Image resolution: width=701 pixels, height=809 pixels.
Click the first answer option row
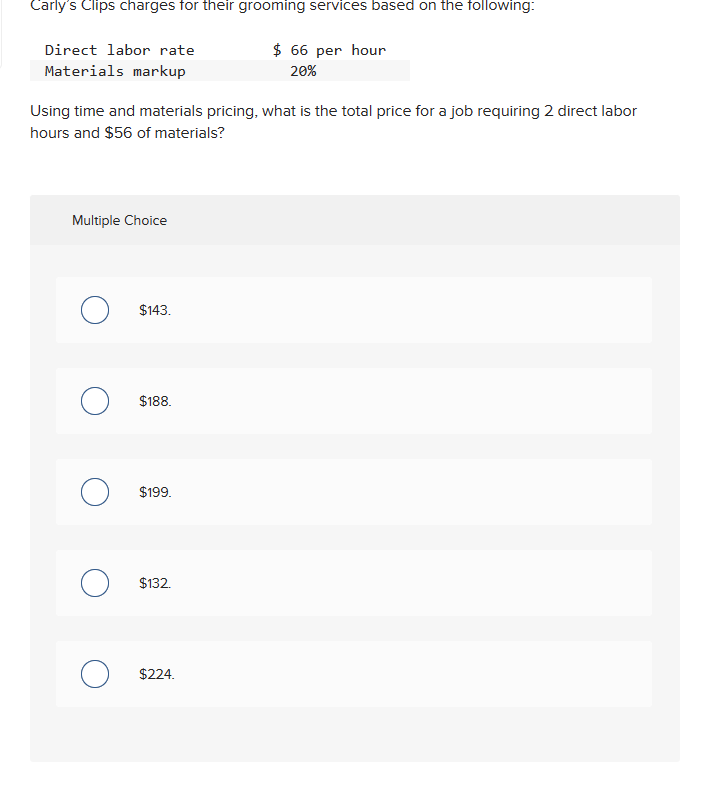[x=354, y=310]
